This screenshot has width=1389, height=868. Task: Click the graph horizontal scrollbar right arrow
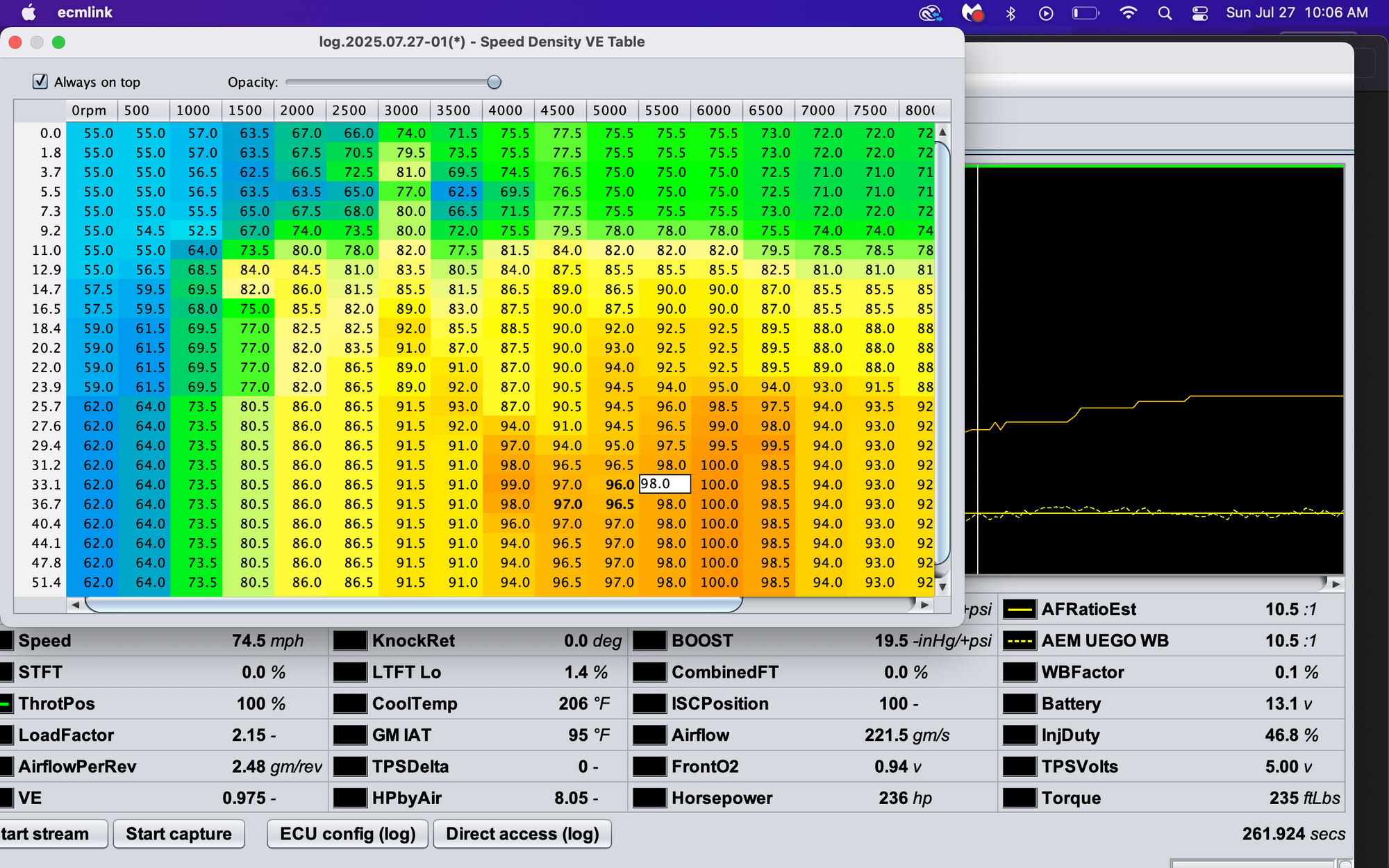click(x=1336, y=584)
